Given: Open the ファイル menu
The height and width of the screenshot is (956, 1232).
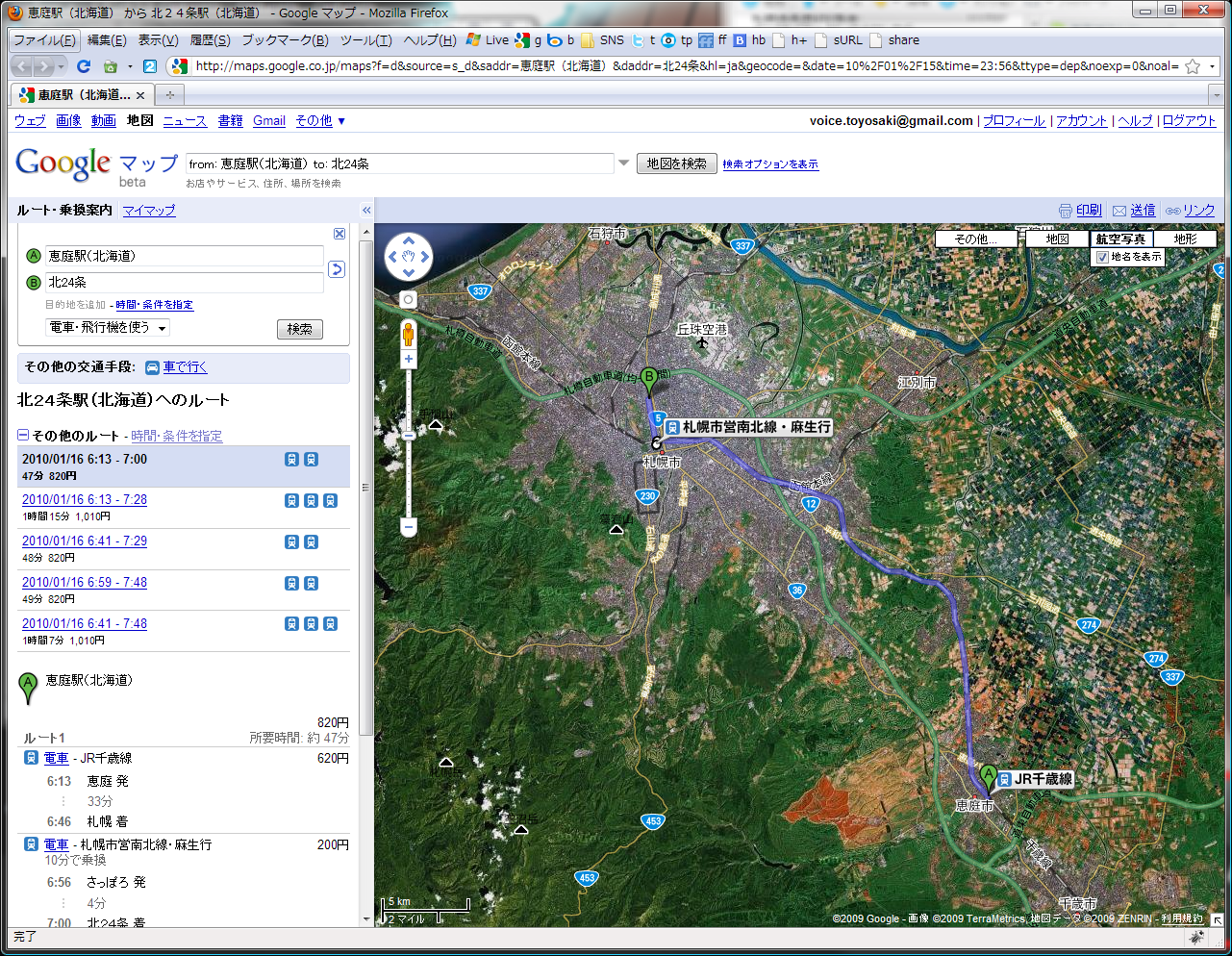Looking at the screenshot, I should pyautogui.click(x=44, y=40).
